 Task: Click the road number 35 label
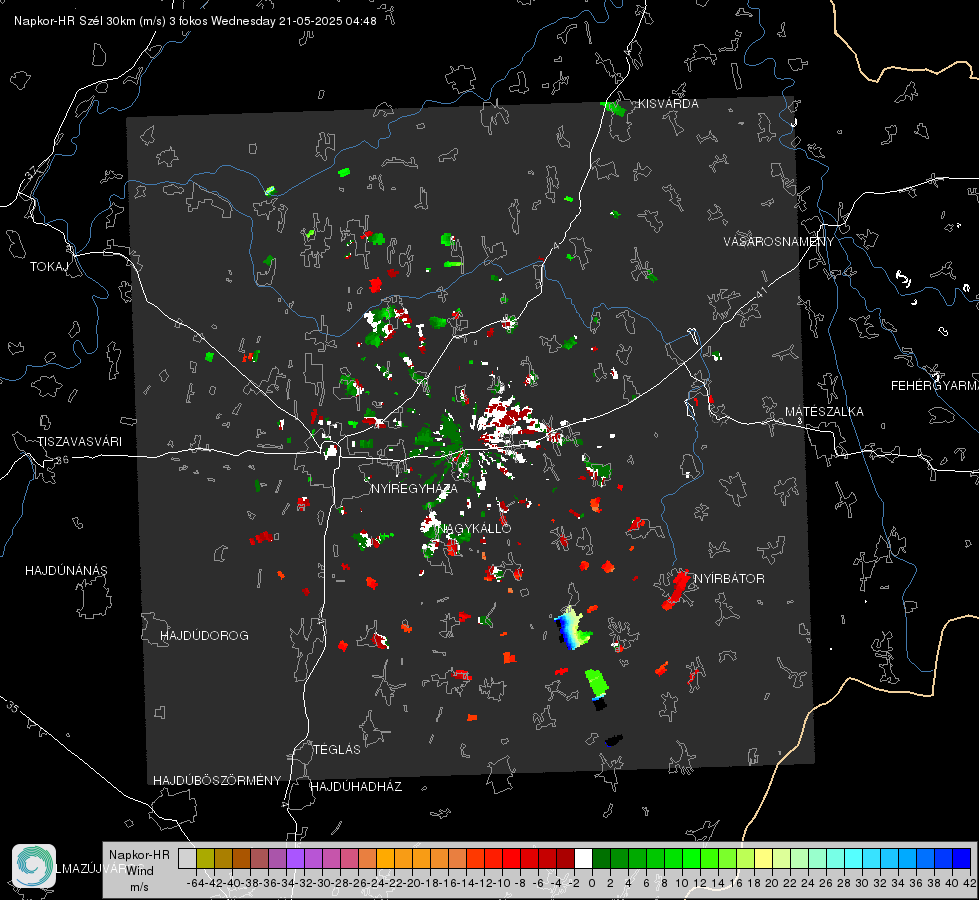13,708
